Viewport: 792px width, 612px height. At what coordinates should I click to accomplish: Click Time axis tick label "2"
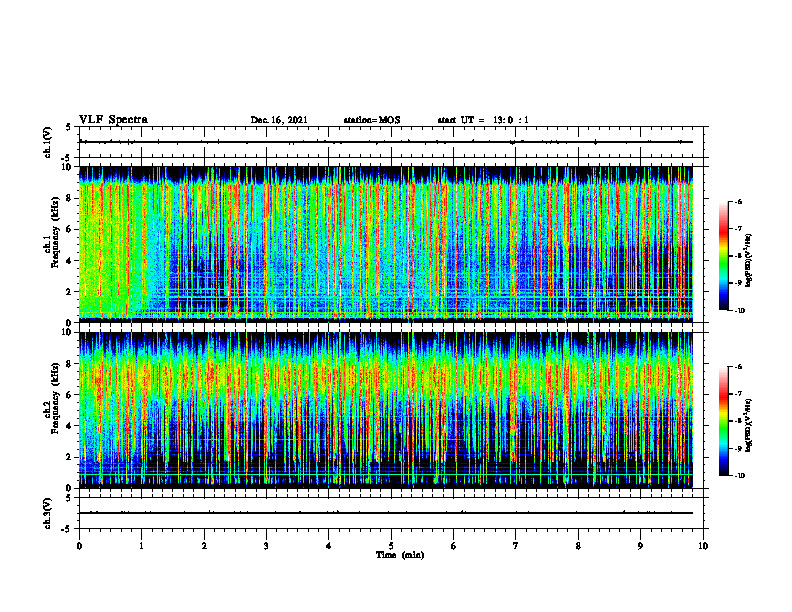204,546
